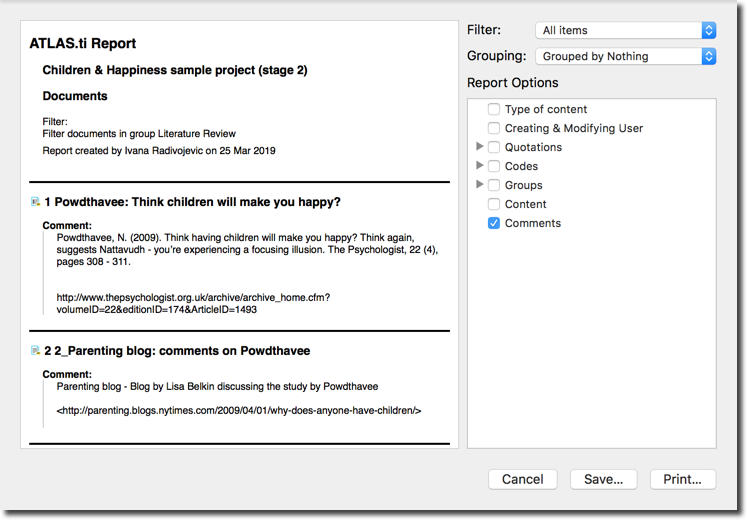Expand the Groups disclosure triangle
This screenshot has width=747, height=520.
pos(480,184)
